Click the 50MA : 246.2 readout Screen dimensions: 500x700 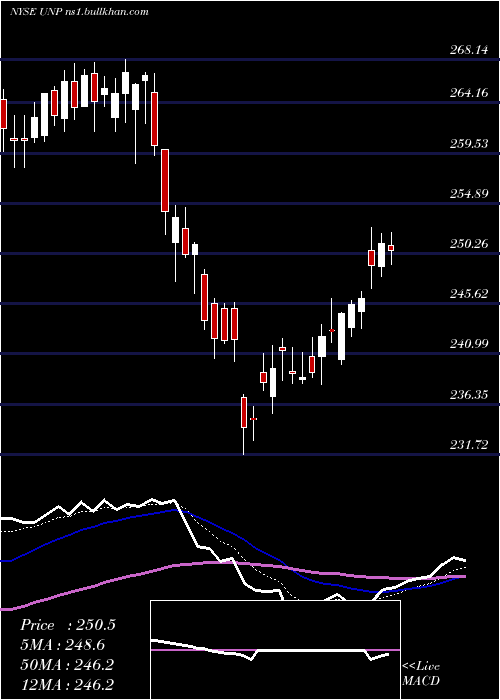coord(67,665)
